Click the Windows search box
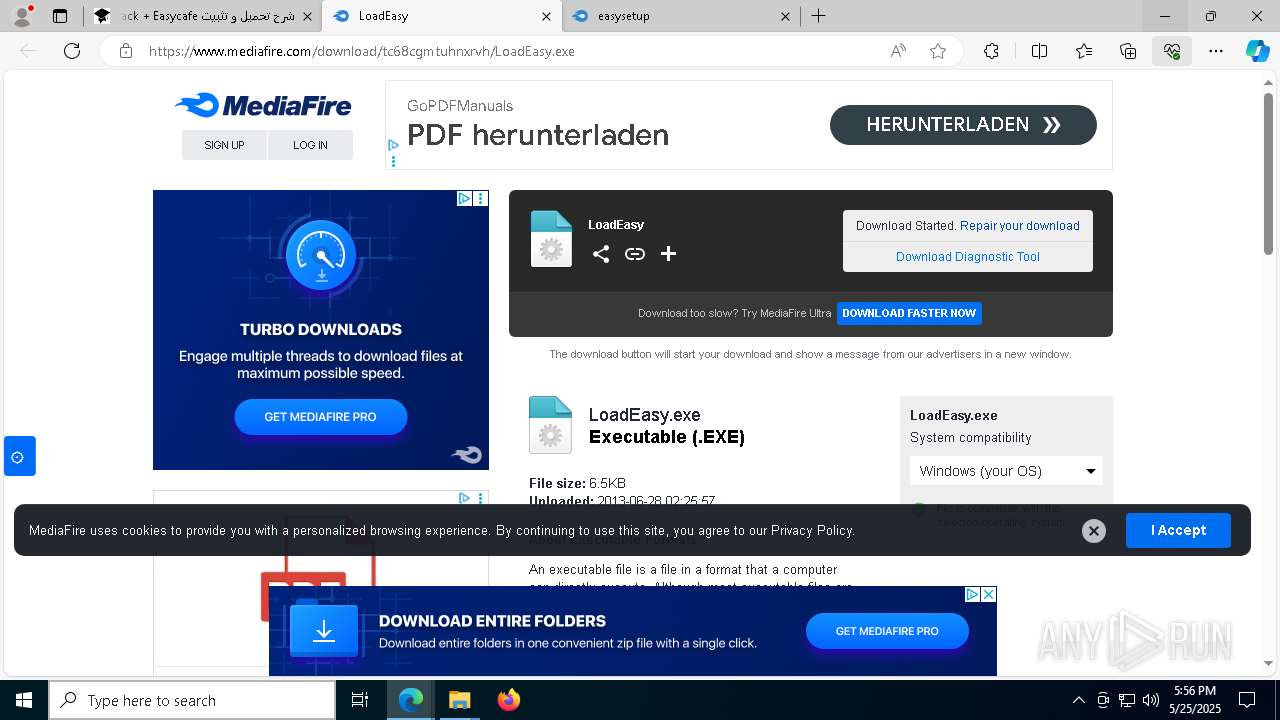The height and width of the screenshot is (720, 1280). pos(192,700)
